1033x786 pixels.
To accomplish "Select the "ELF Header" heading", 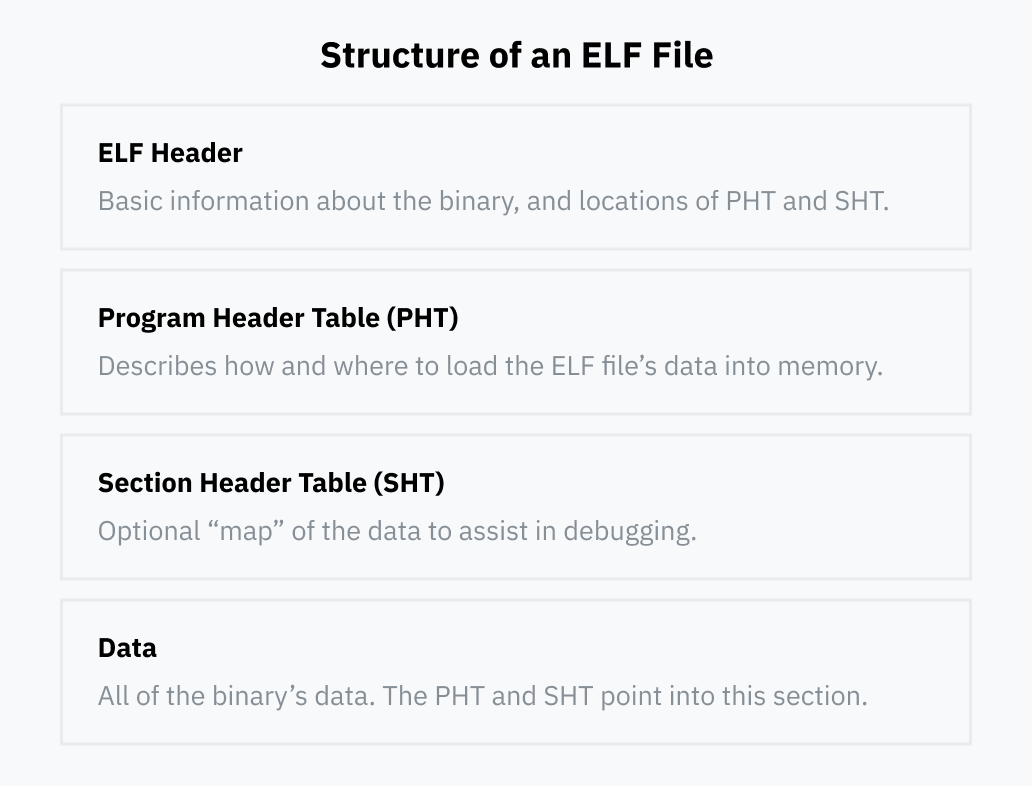I will tap(170, 153).
